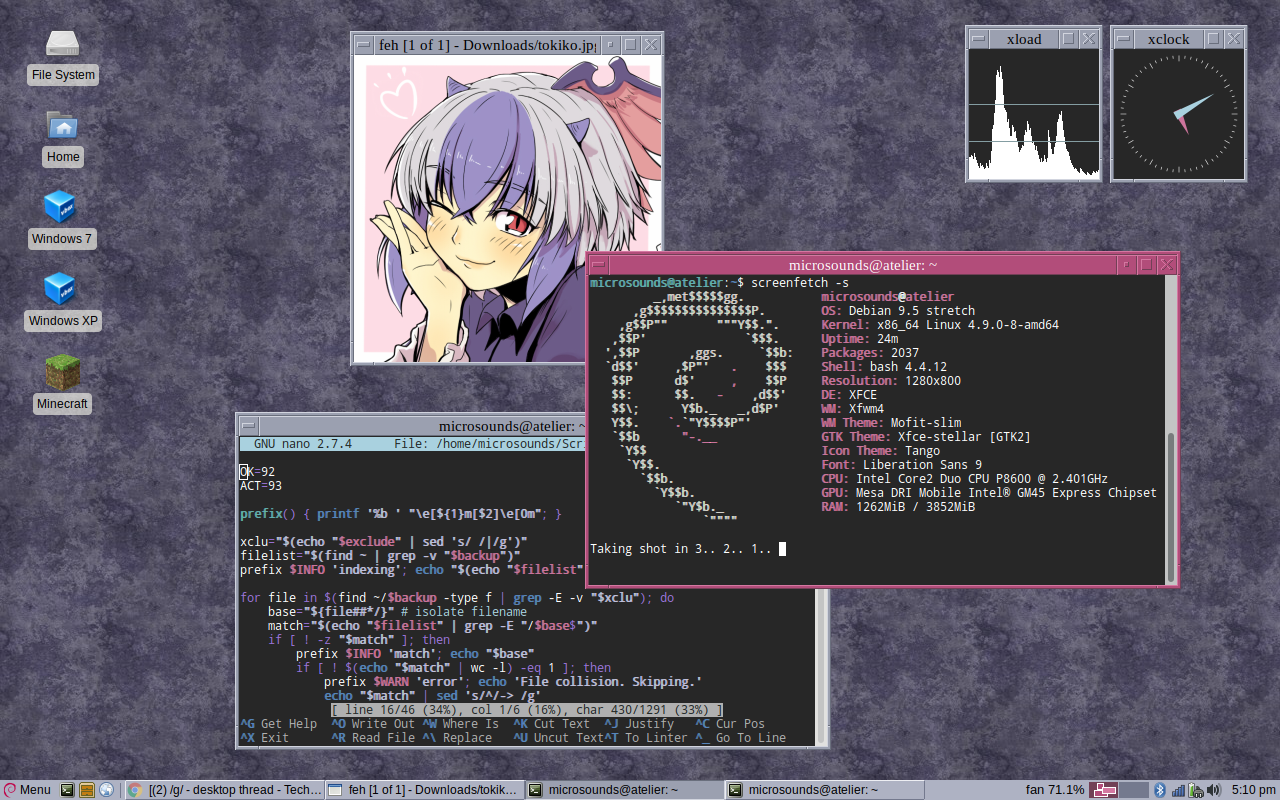Click the 'RAM: 1262MiB / 3852MiB' line

point(898,507)
